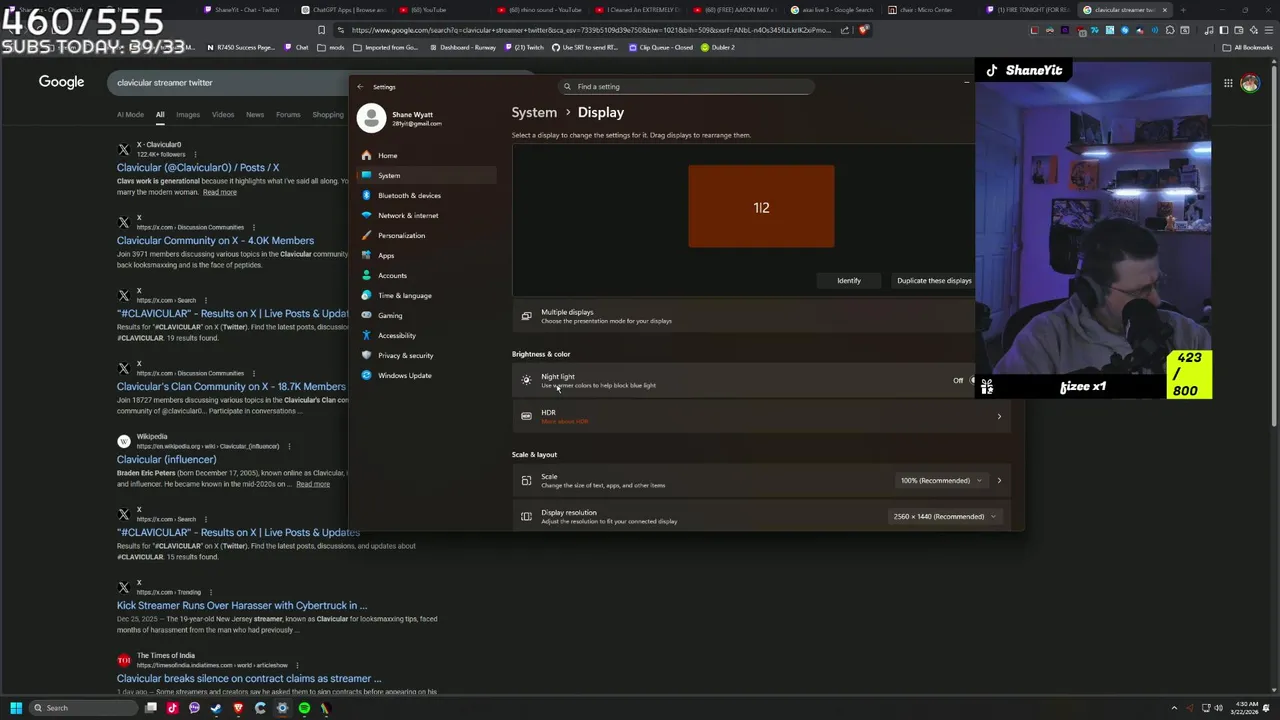Click the Identify button
1280x720 pixels.
[x=848, y=281]
